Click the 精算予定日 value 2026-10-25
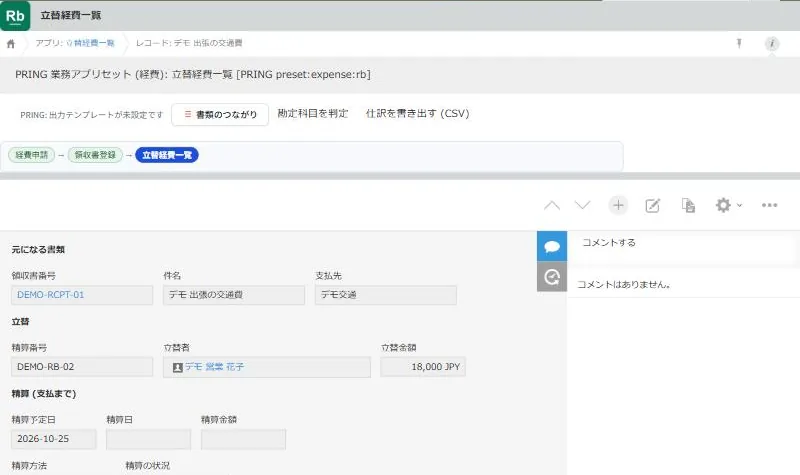 pos(54,439)
